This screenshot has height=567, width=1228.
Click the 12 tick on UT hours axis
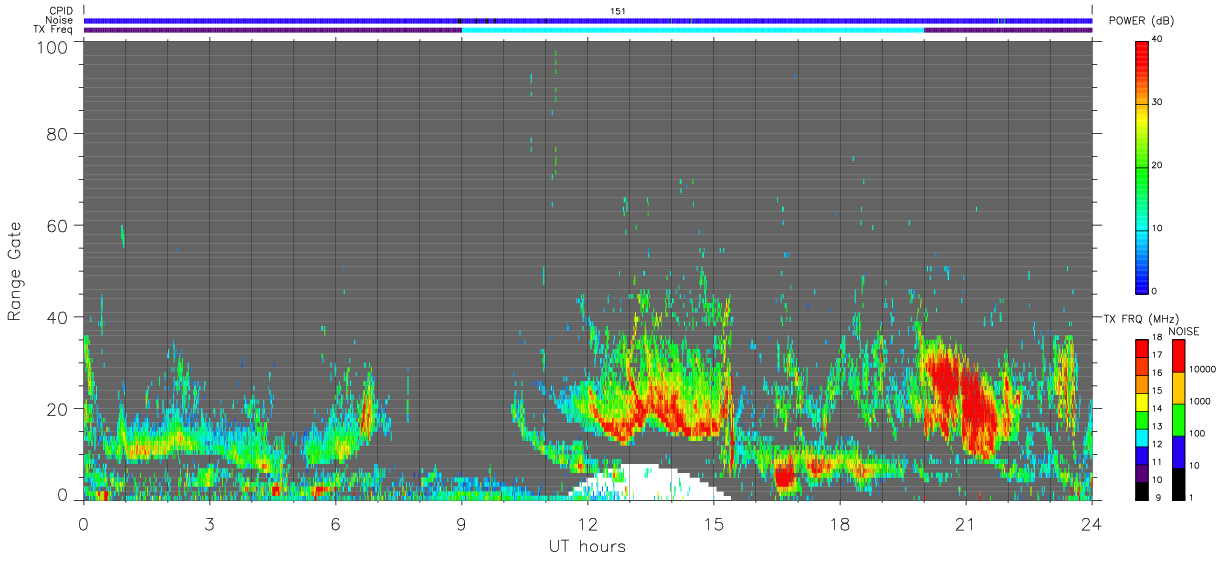(588, 524)
